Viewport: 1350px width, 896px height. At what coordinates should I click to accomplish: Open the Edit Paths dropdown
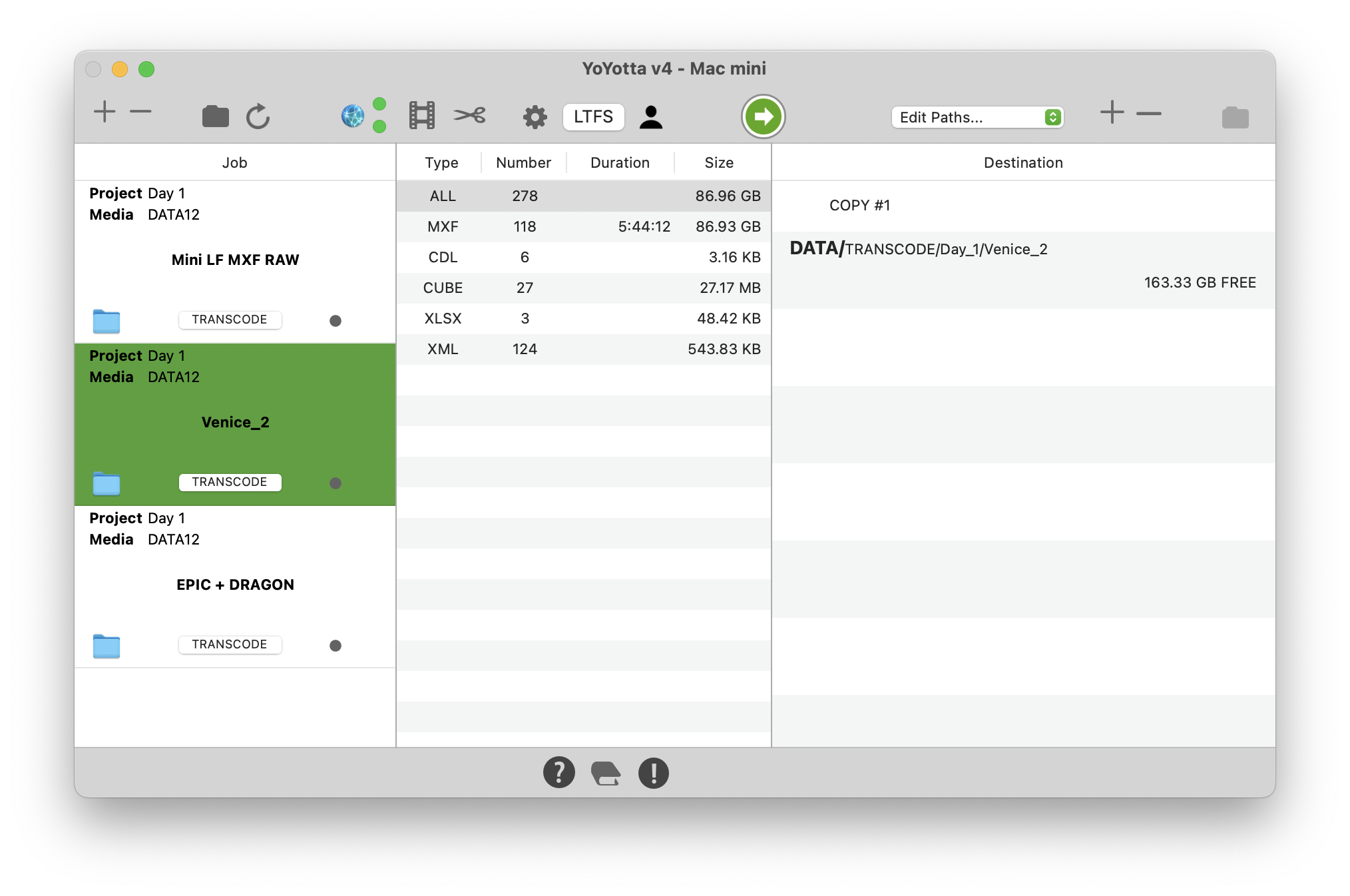[977, 117]
